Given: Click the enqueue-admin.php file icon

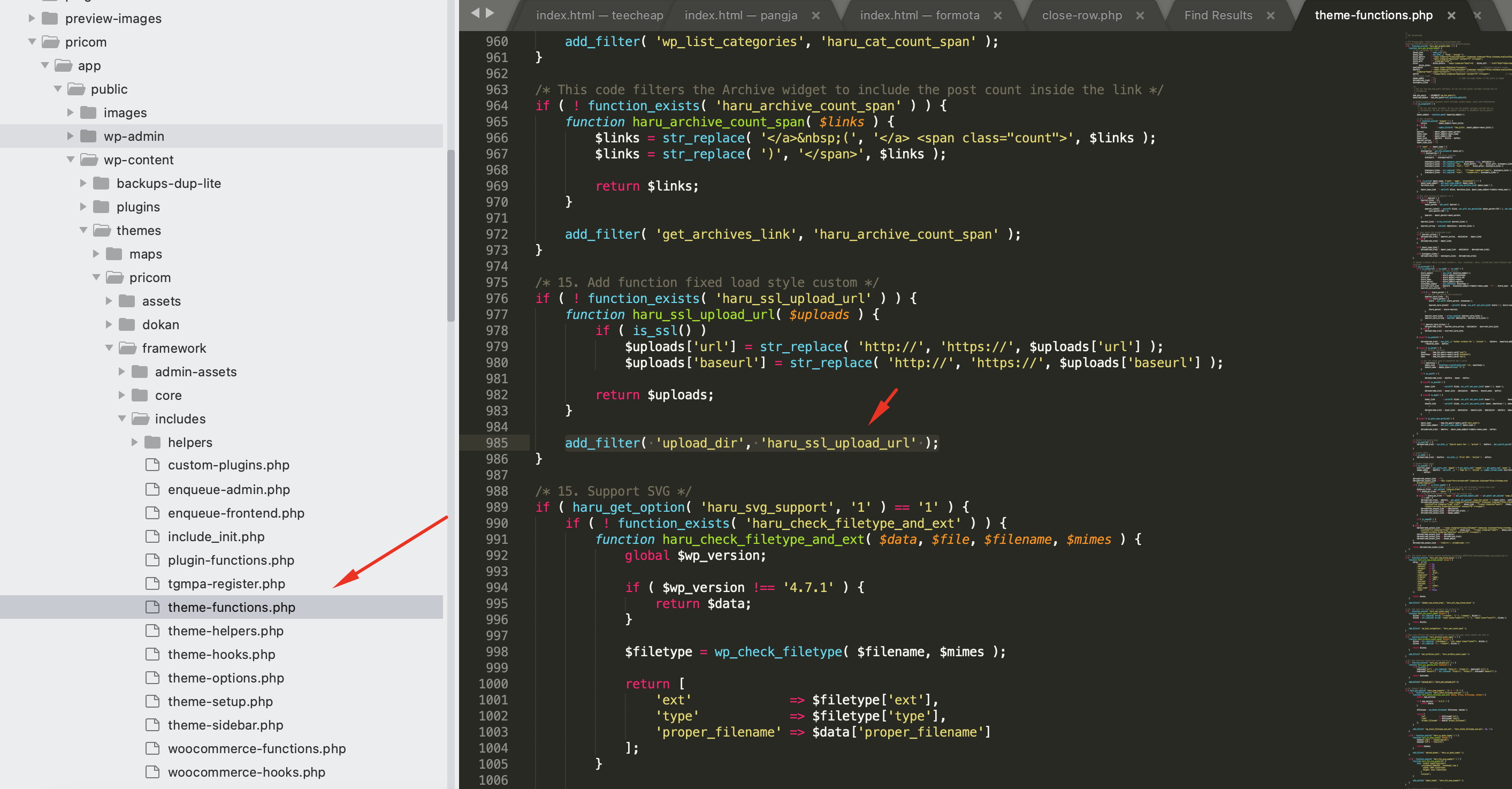Looking at the screenshot, I should tap(152, 489).
